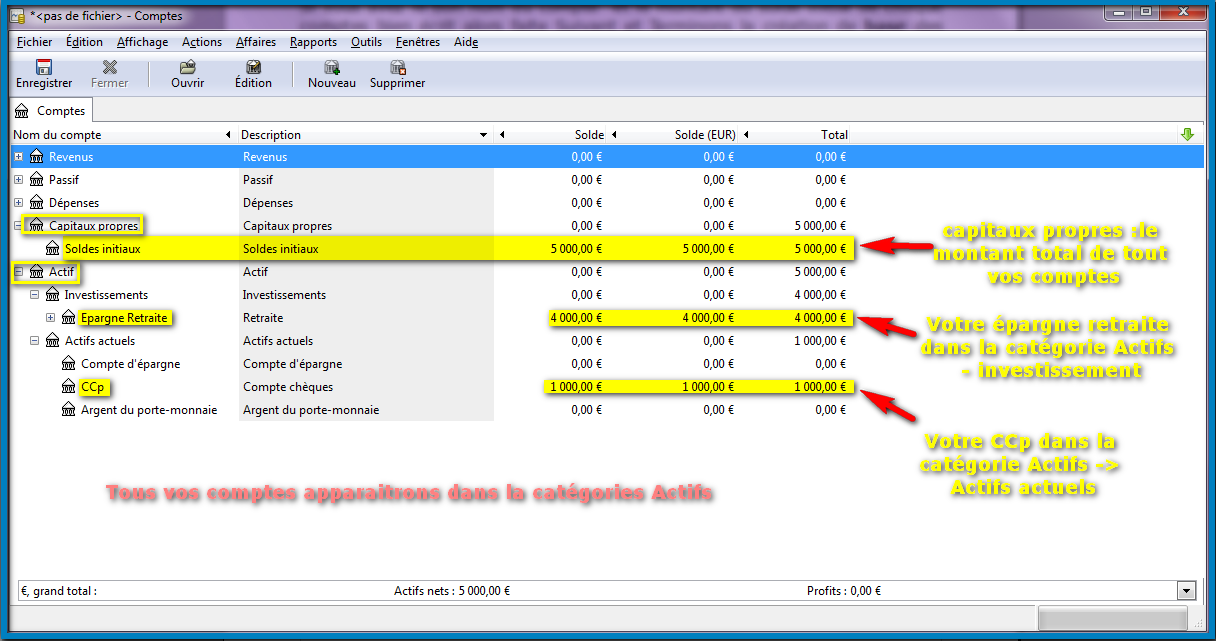Click the Ouvrir account toolbar icon

(187, 67)
